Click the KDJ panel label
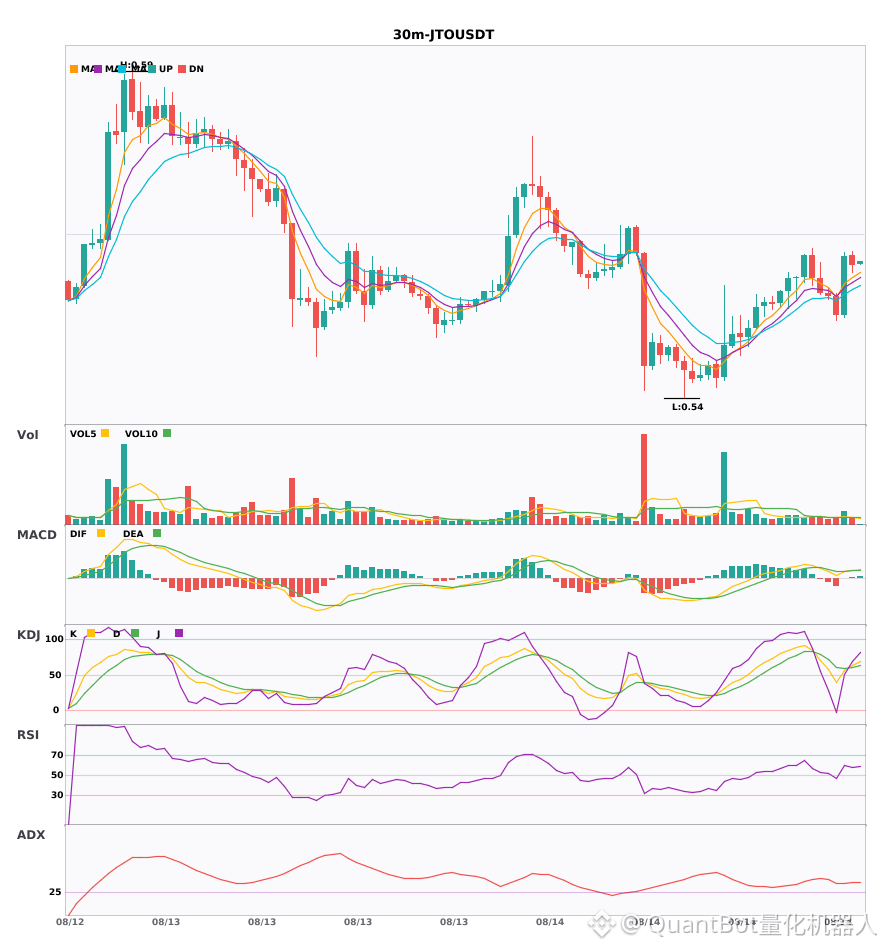885x950 pixels. point(28,635)
